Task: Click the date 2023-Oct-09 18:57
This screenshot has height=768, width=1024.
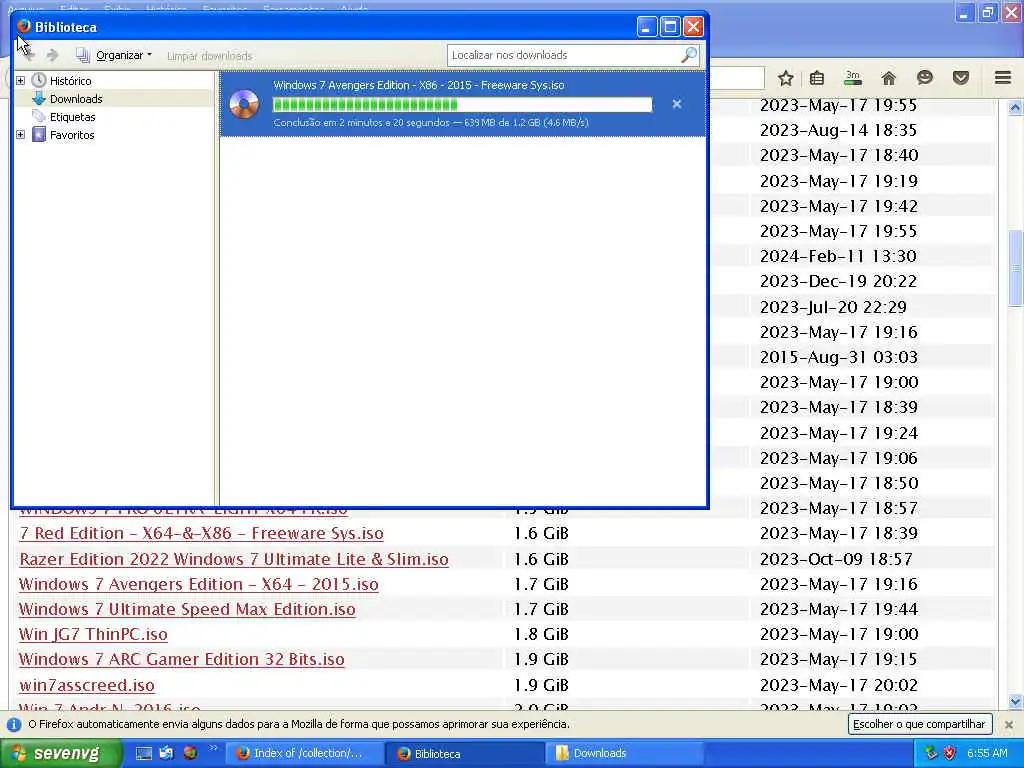Action: pyautogui.click(x=836, y=560)
